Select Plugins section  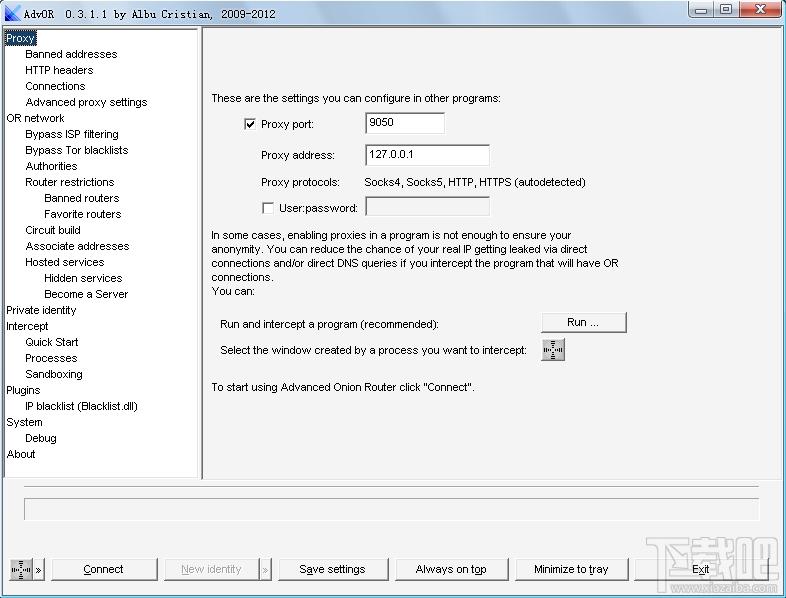click(23, 391)
